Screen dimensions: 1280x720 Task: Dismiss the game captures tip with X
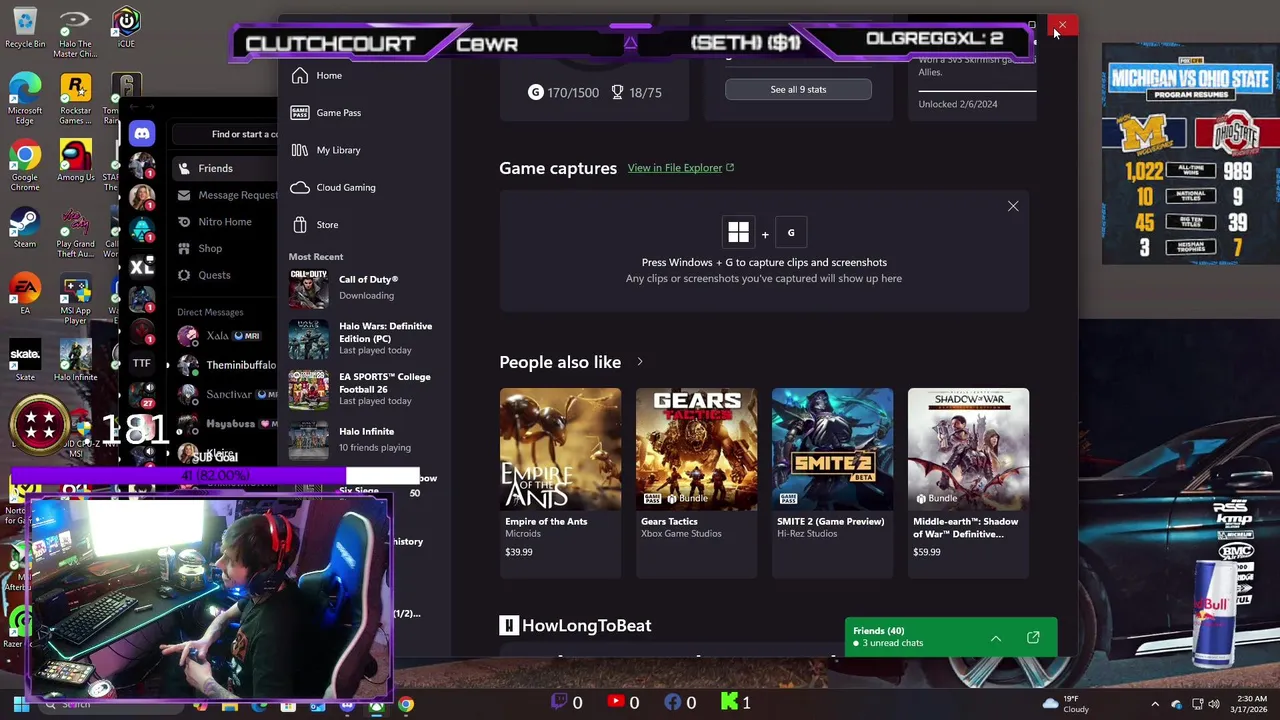tap(1013, 207)
